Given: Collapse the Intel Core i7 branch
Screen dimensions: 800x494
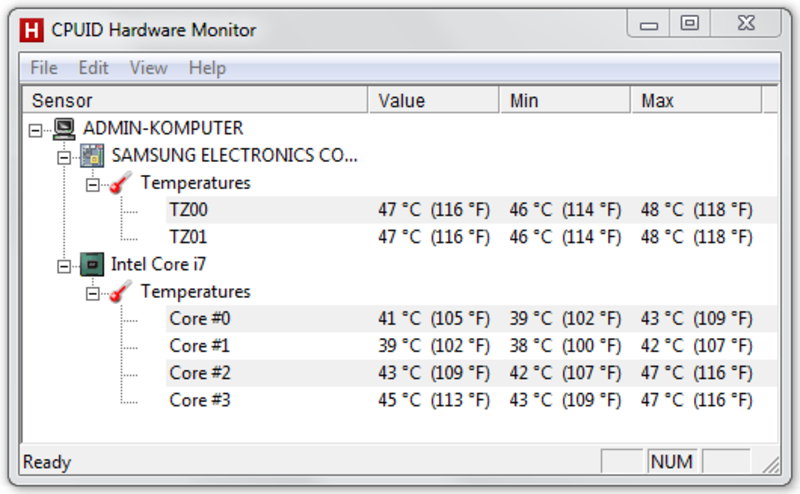Looking at the screenshot, I should coord(64,266).
